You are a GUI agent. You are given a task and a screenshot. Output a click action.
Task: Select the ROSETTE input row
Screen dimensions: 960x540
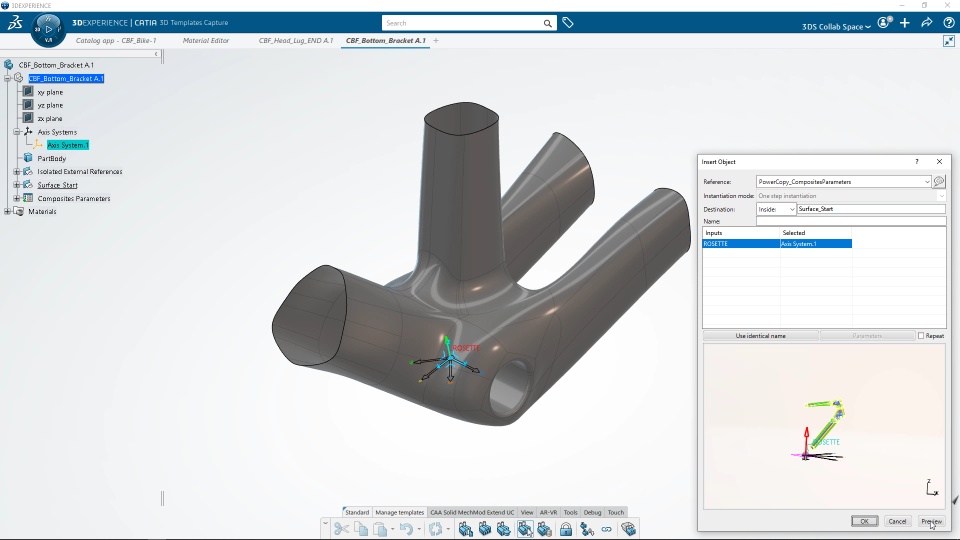777,244
